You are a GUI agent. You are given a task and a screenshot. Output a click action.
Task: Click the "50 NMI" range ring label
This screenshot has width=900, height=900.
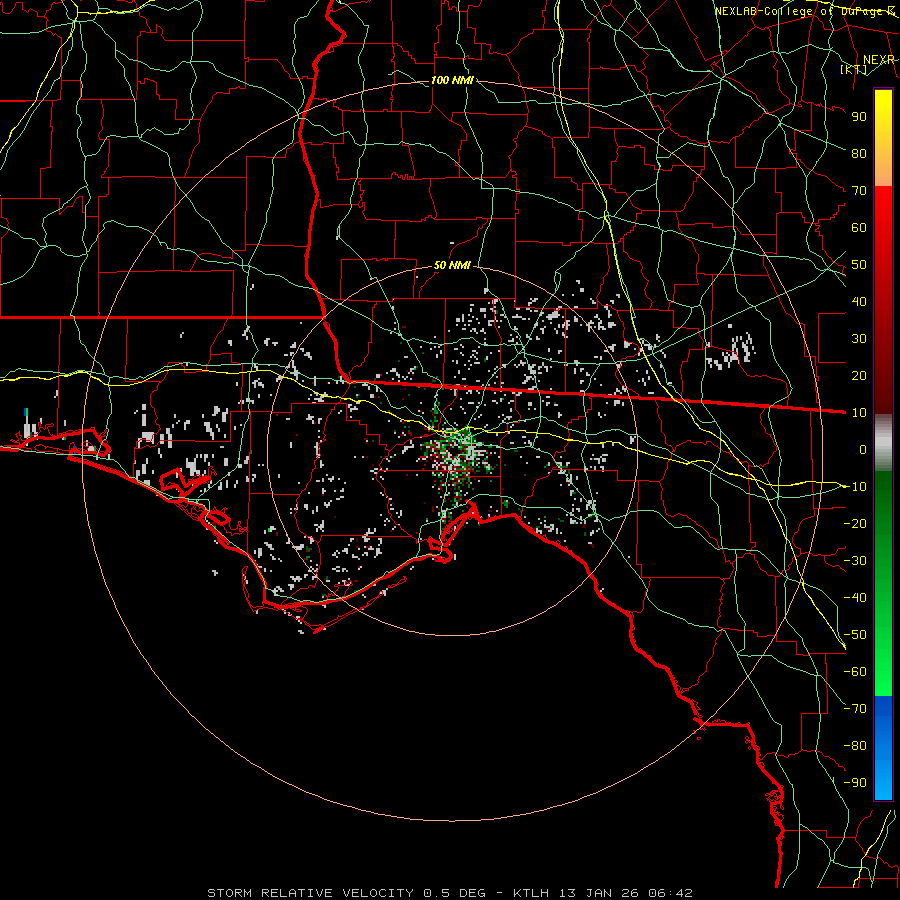click(452, 265)
